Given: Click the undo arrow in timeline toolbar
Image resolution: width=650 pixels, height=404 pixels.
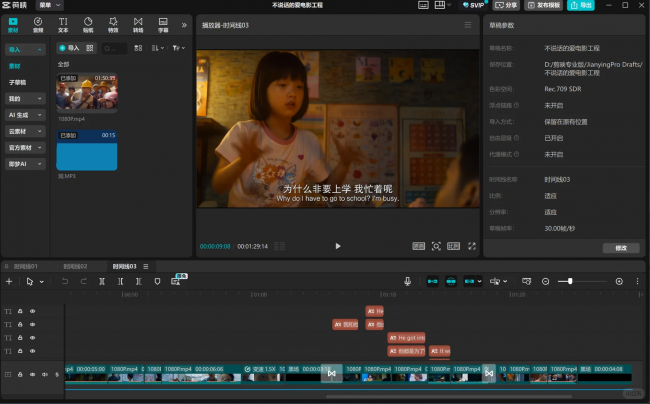Looking at the screenshot, I should coord(65,281).
